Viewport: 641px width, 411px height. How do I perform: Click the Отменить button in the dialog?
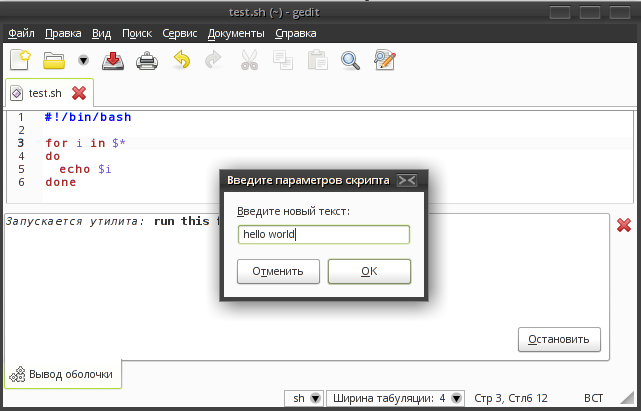(278, 271)
